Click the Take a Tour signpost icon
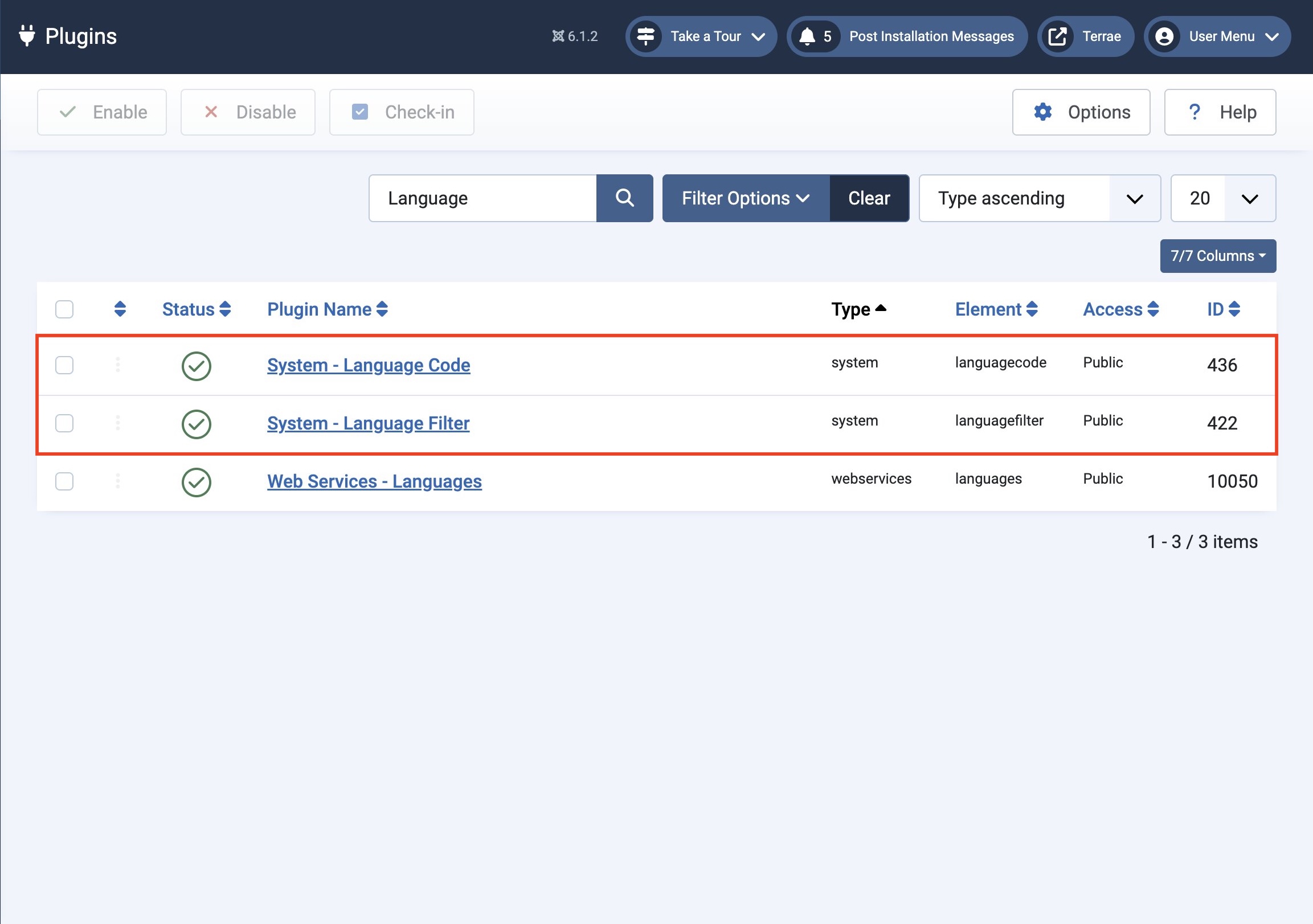 (x=645, y=36)
